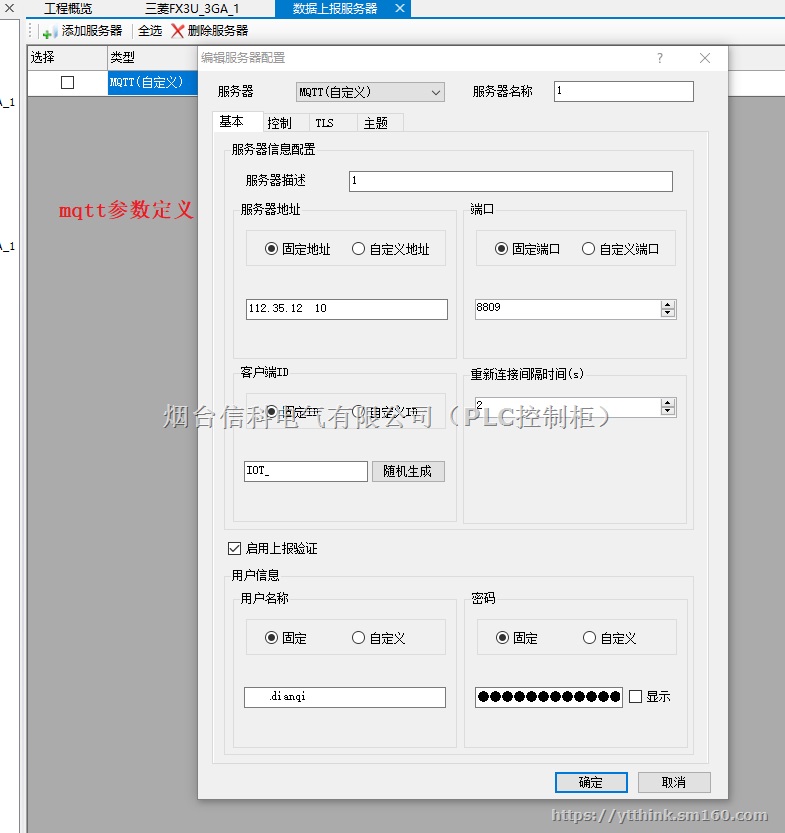Click the red X 删除服务器 icon
This screenshot has width=785, height=833.
(177, 31)
